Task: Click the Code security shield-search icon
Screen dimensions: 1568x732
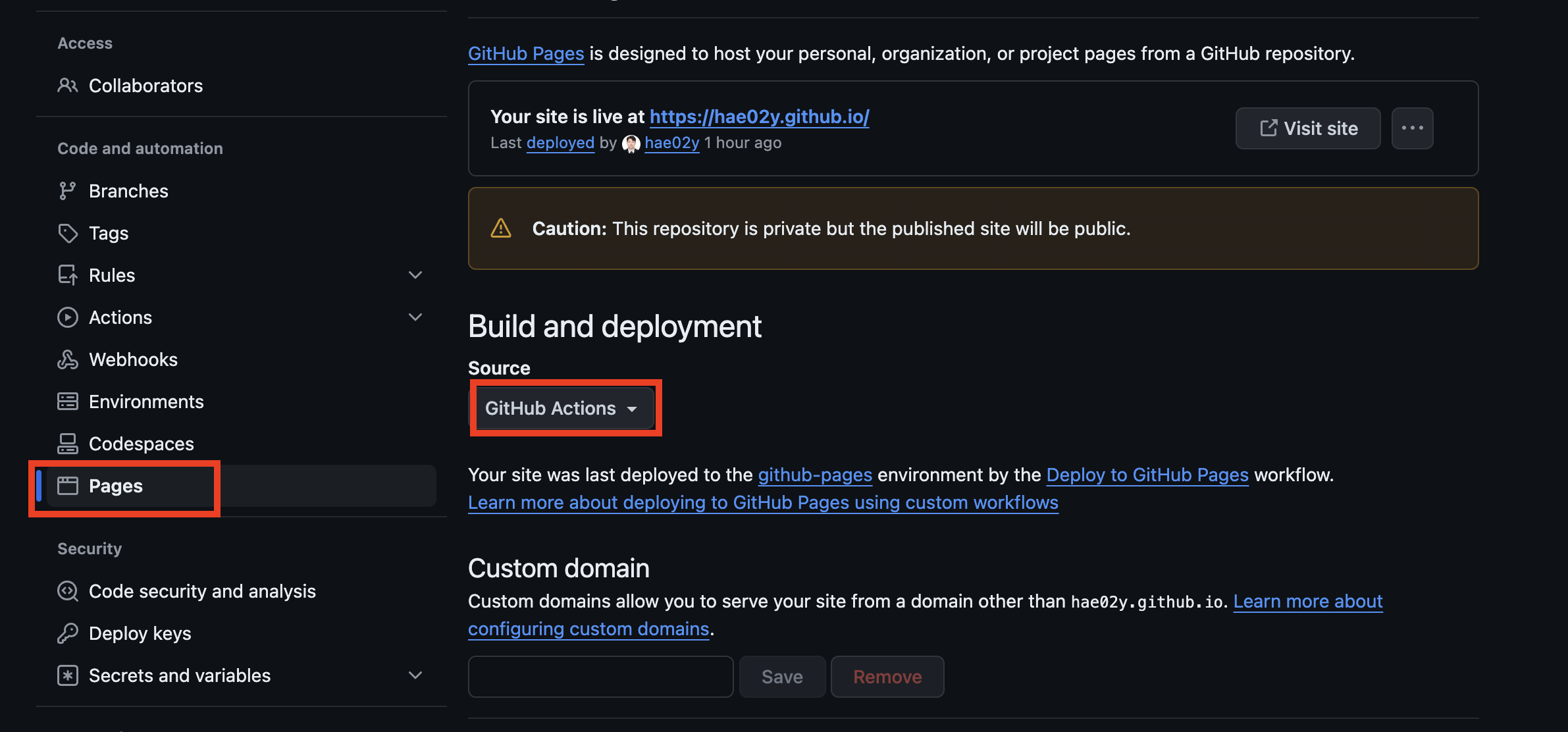Action: pos(67,591)
